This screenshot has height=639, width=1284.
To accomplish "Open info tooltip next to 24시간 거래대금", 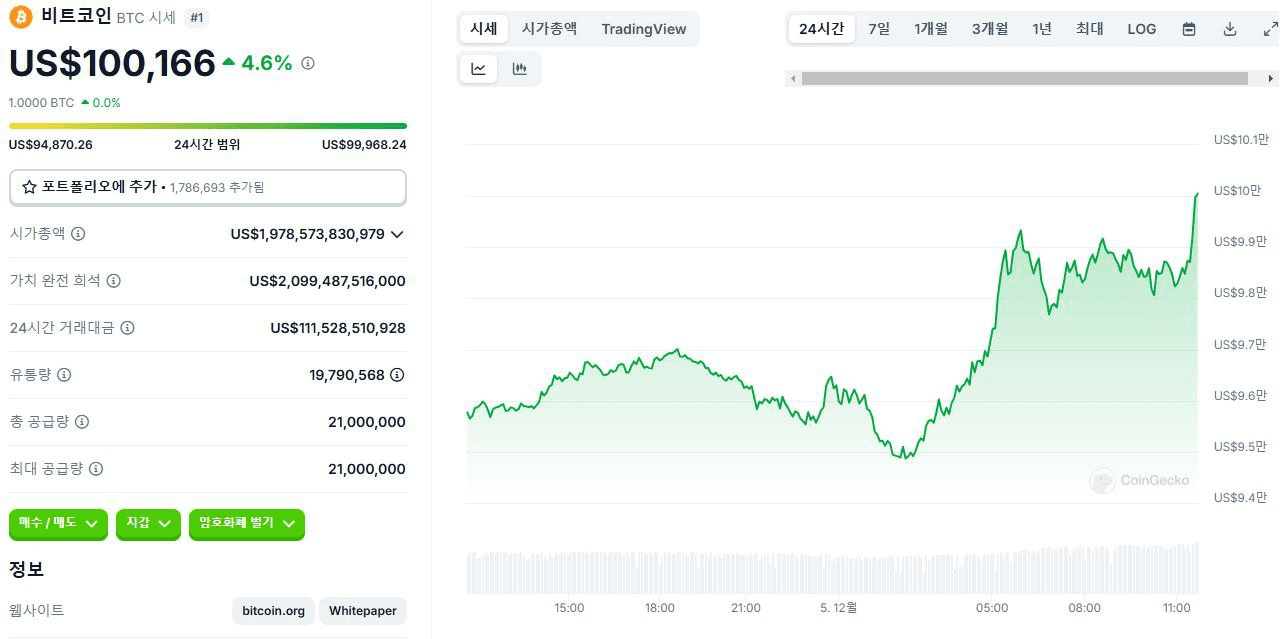I will (x=127, y=328).
